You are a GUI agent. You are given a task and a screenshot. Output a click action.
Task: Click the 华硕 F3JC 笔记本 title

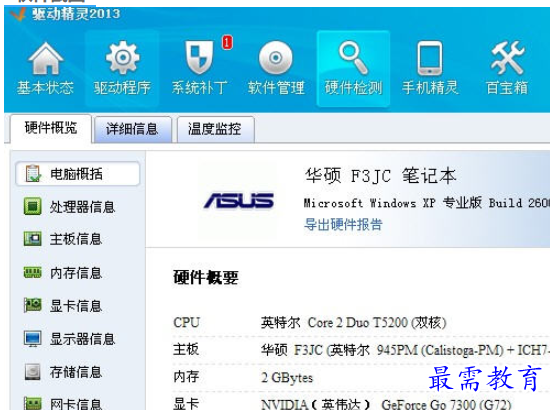point(381,175)
